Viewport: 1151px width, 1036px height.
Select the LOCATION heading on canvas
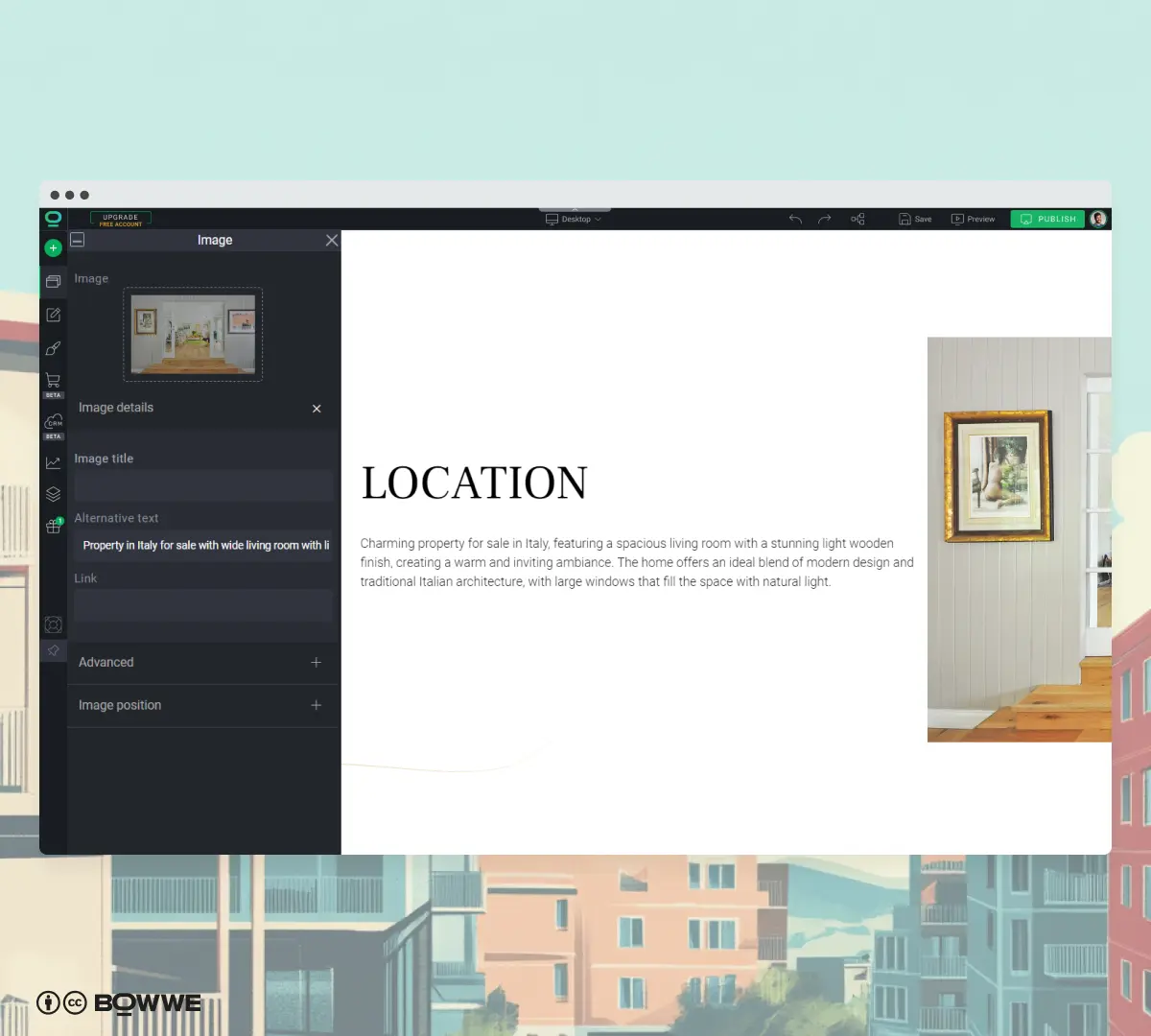click(474, 483)
